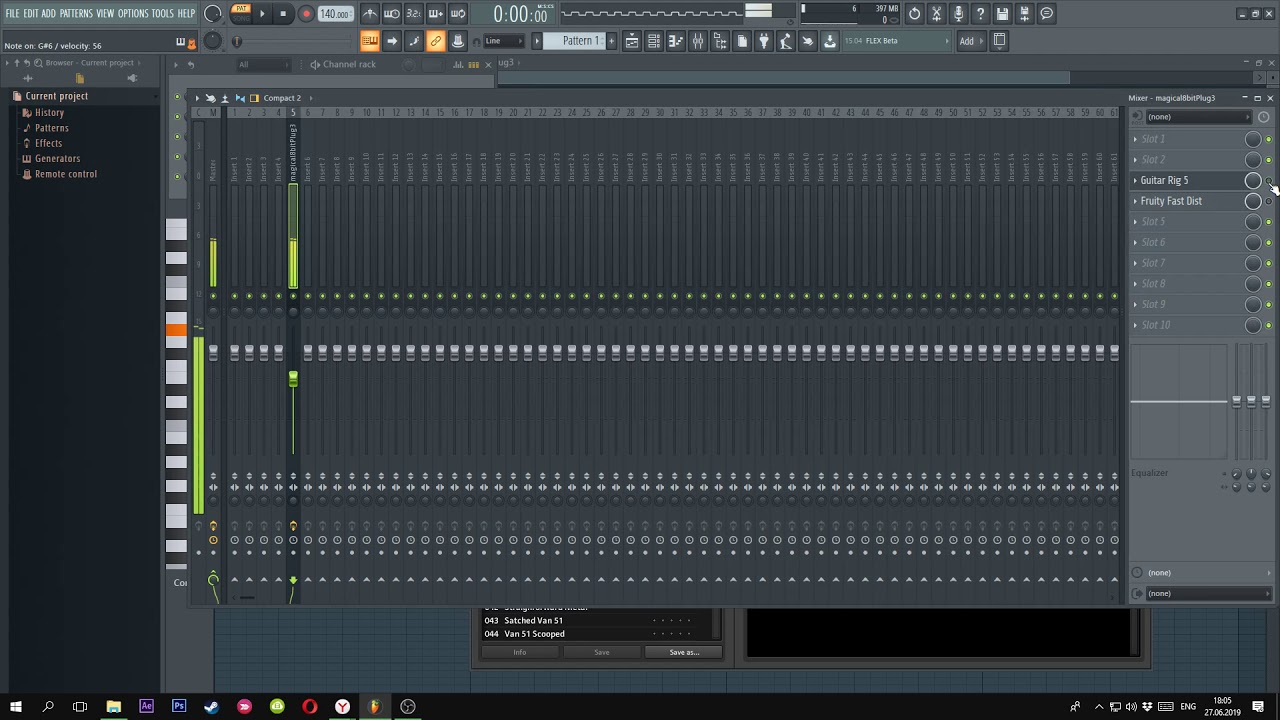This screenshot has width=1280, height=720.
Task: Open the FILE menu
Action: click(13, 13)
